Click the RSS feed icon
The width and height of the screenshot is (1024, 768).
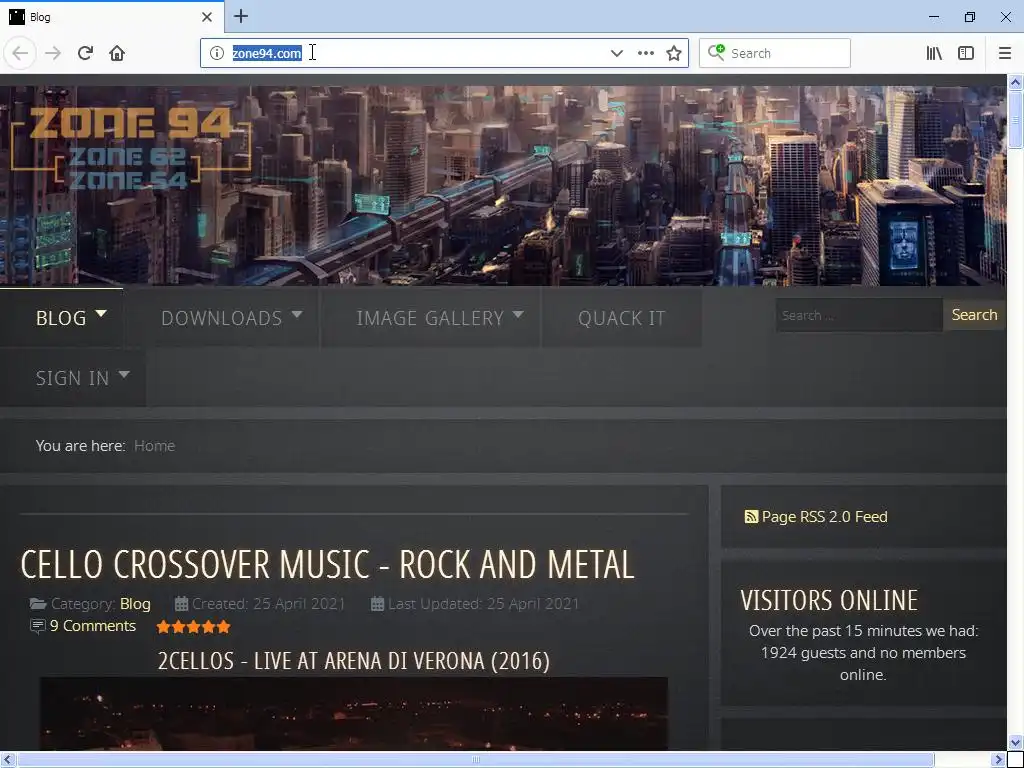coord(751,517)
